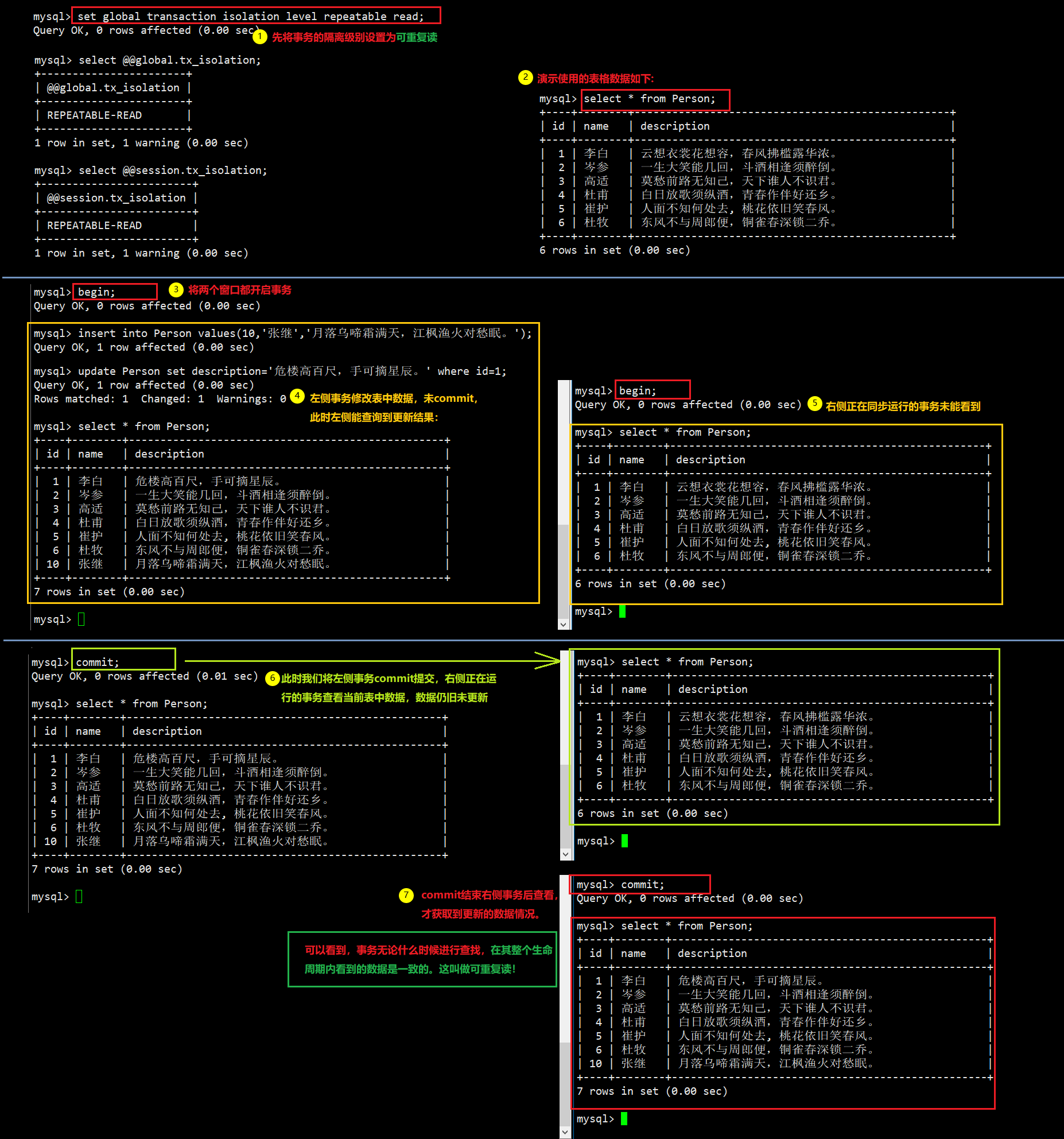1064x1139 pixels.
Task: Click the 'Query OK, 0 rows affected (0.01 sec)' line
Action: pos(145,676)
